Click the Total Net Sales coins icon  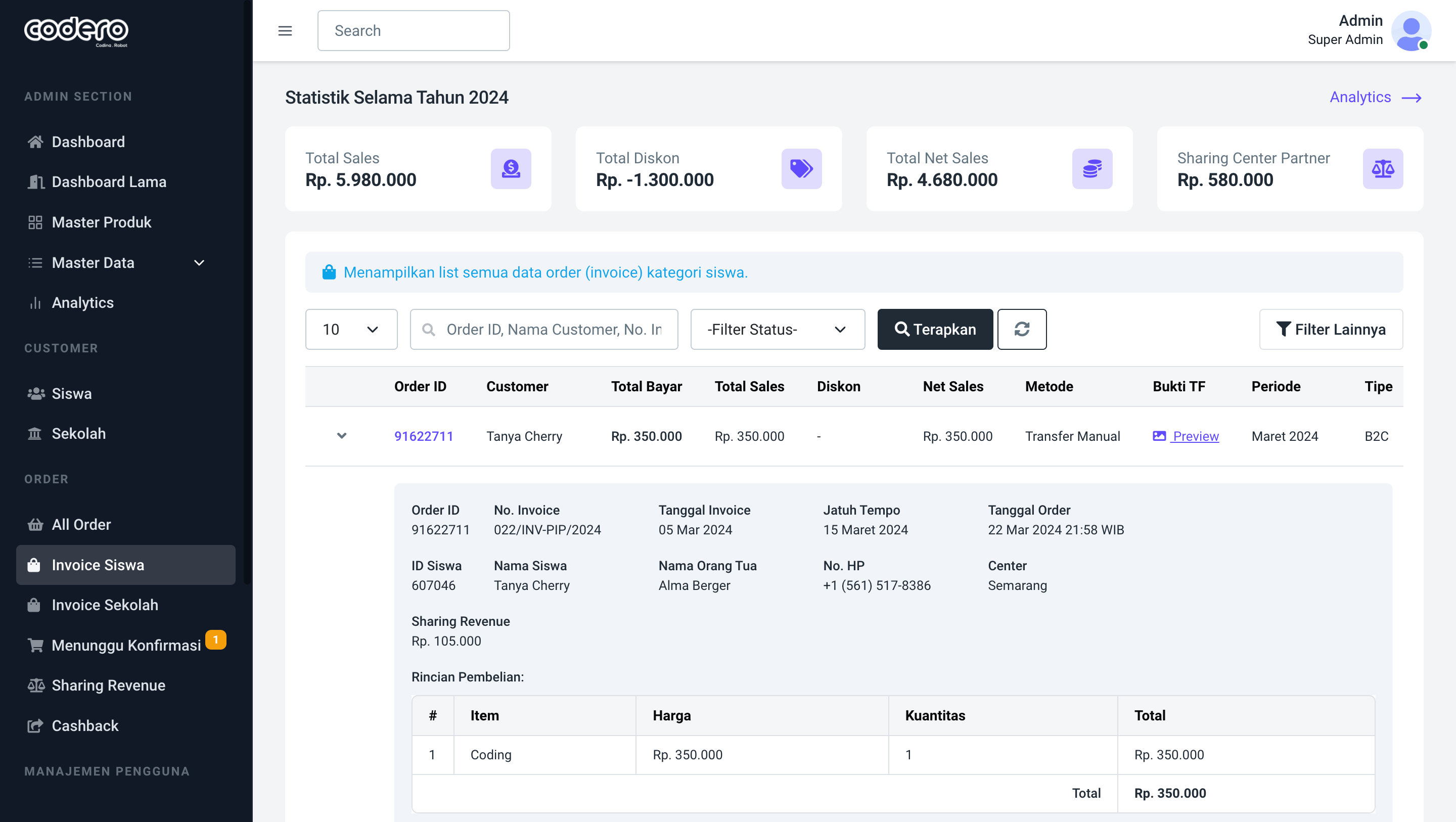[x=1091, y=168]
